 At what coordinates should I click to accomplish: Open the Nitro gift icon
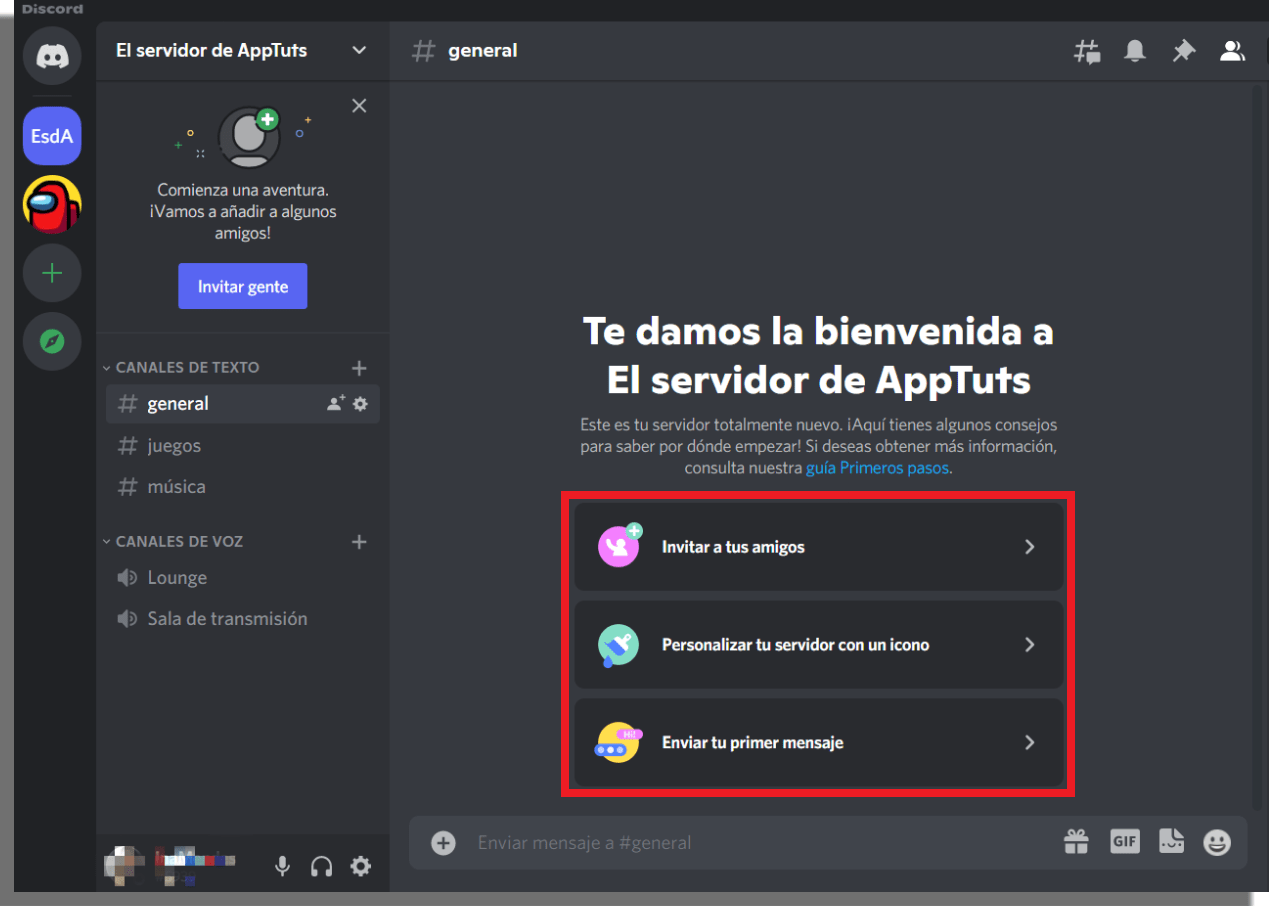click(1076, 843)
